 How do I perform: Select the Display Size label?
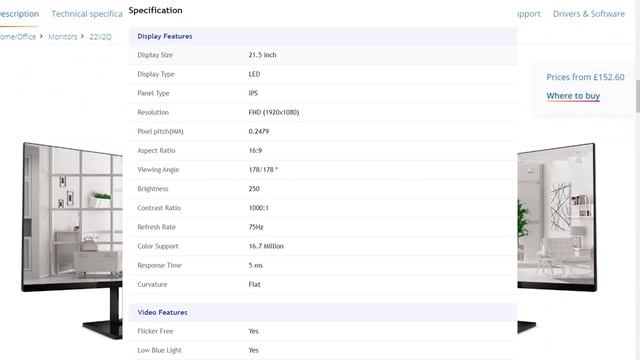(x=155, y=55)
